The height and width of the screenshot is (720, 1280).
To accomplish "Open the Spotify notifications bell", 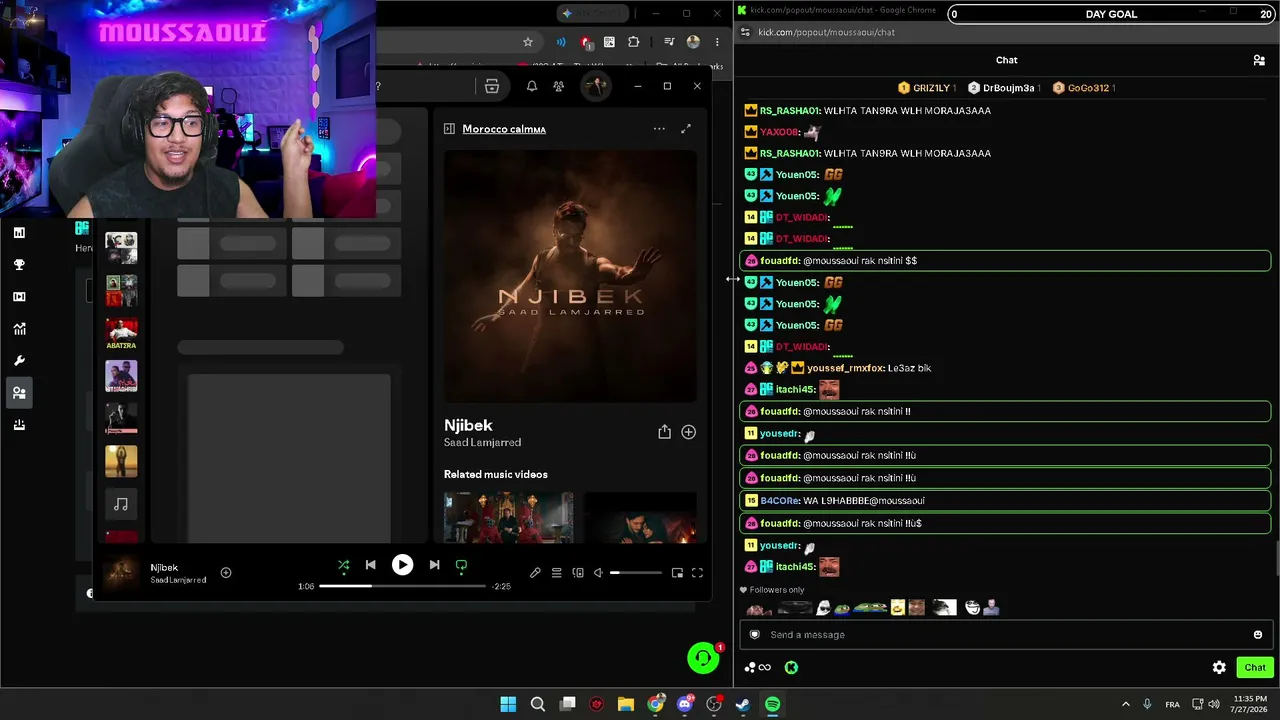I will 532,86.
